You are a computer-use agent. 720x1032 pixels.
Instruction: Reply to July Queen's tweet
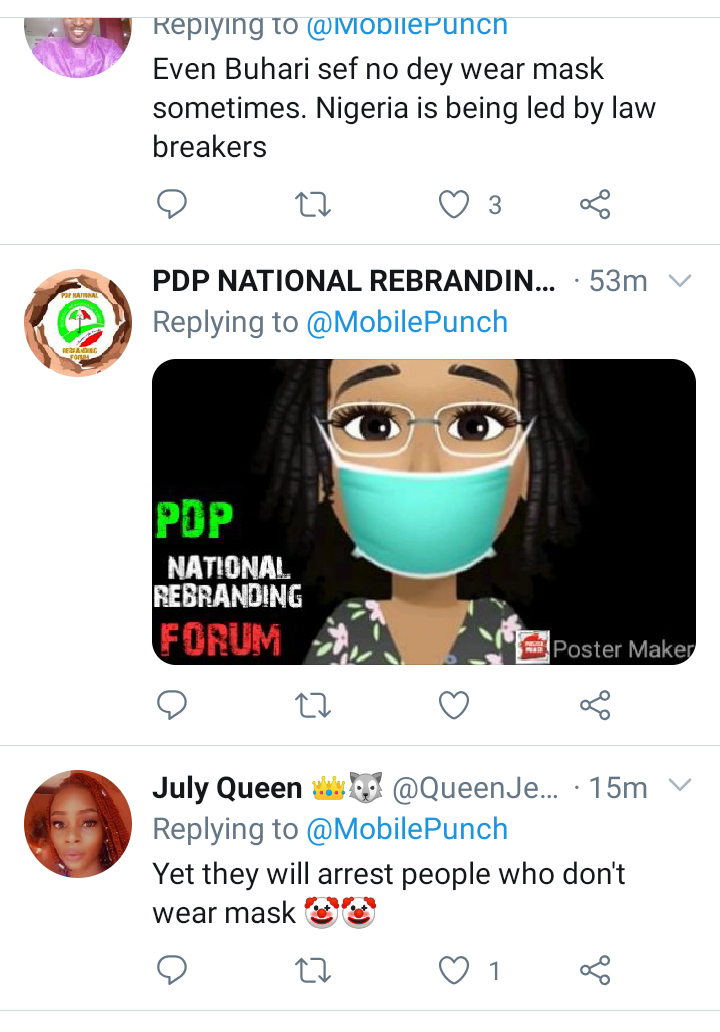point(172,970)
